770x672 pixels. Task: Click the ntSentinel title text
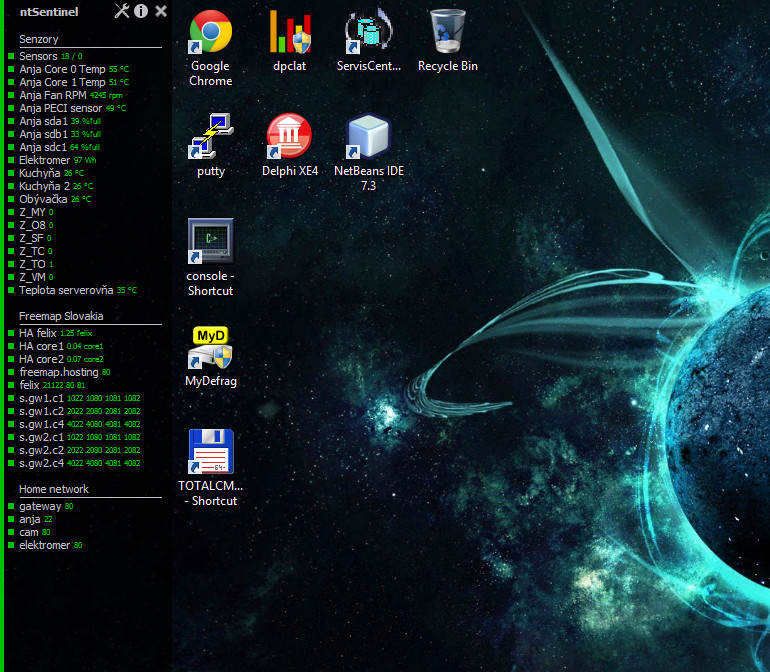(49, 12)
